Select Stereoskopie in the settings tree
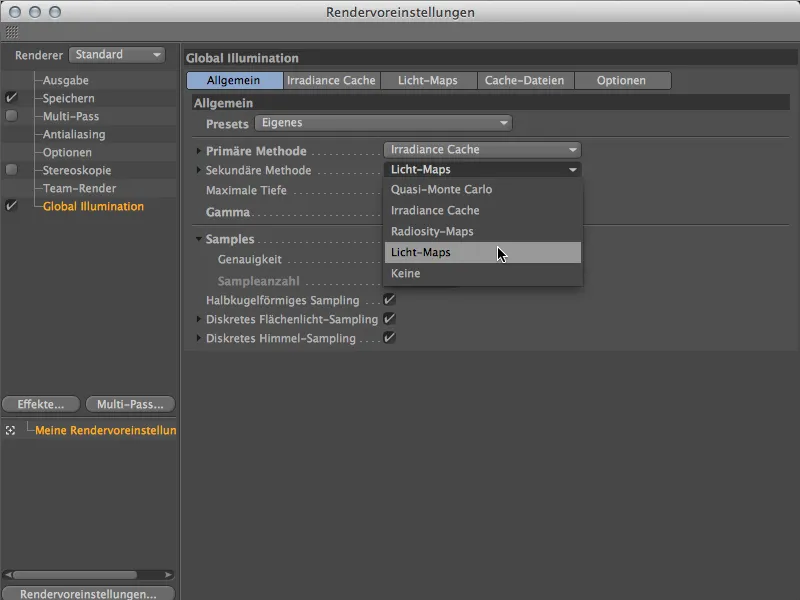 [x=77, y=170]
